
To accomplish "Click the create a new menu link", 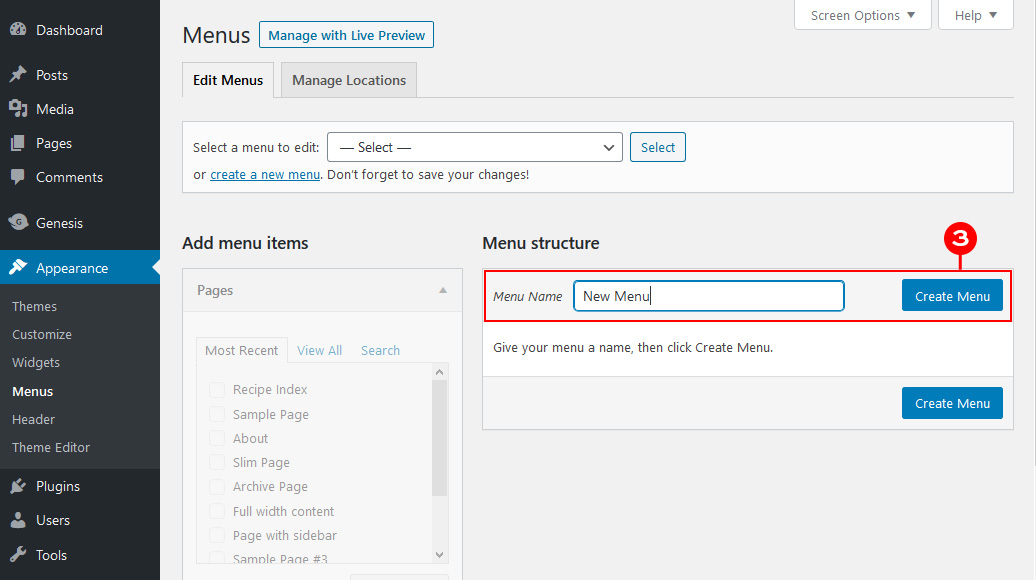I will (x=265, y=174).
